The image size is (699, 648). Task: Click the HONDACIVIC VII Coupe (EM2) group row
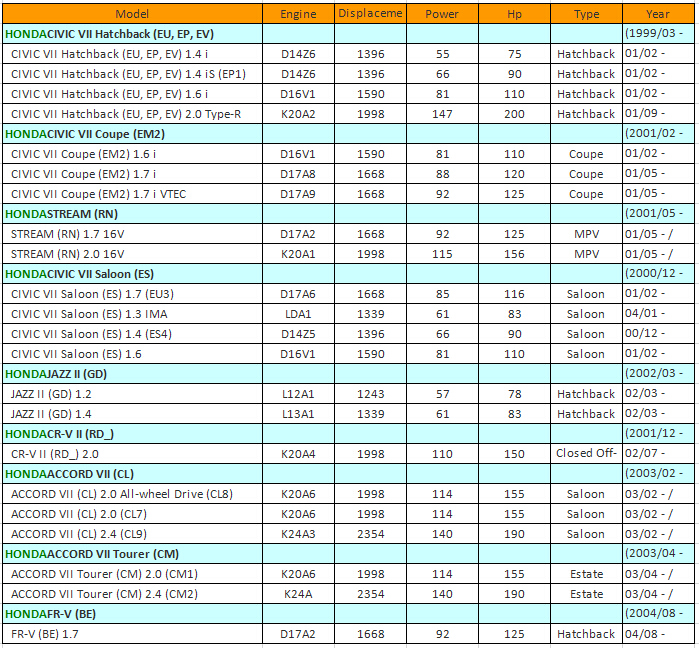348,134
